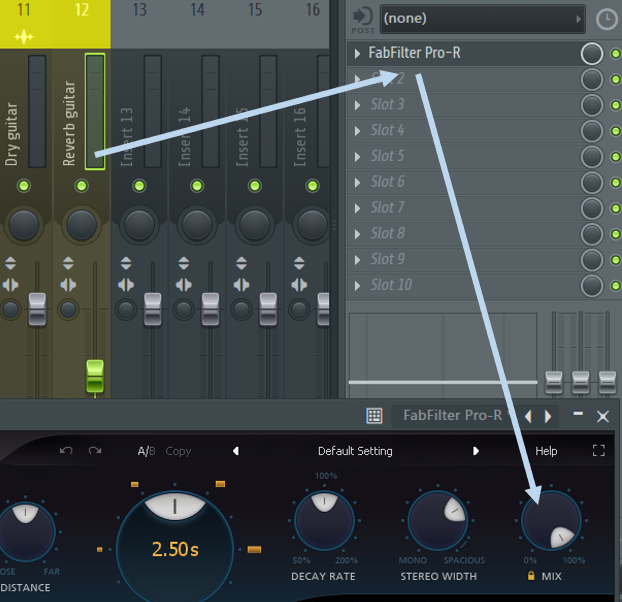Open Slot 3 menu arrow
The width and height of the screenshot is (622, 602).
tap(357, 105)
